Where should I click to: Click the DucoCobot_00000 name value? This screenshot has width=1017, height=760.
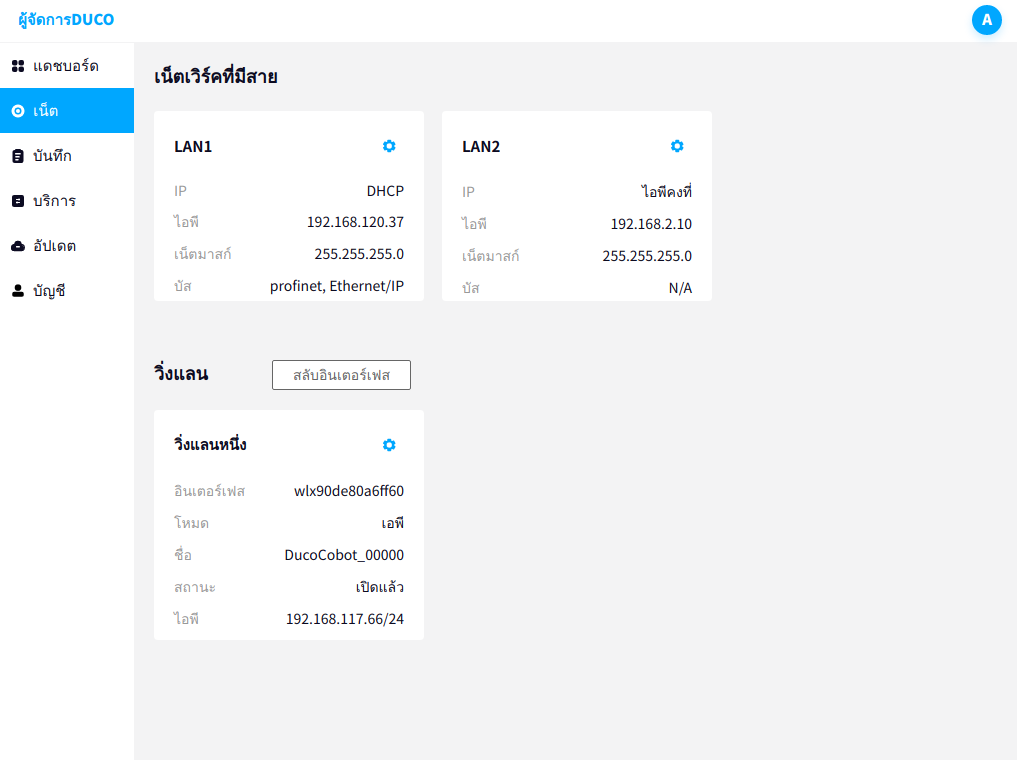tap(344, 555)
